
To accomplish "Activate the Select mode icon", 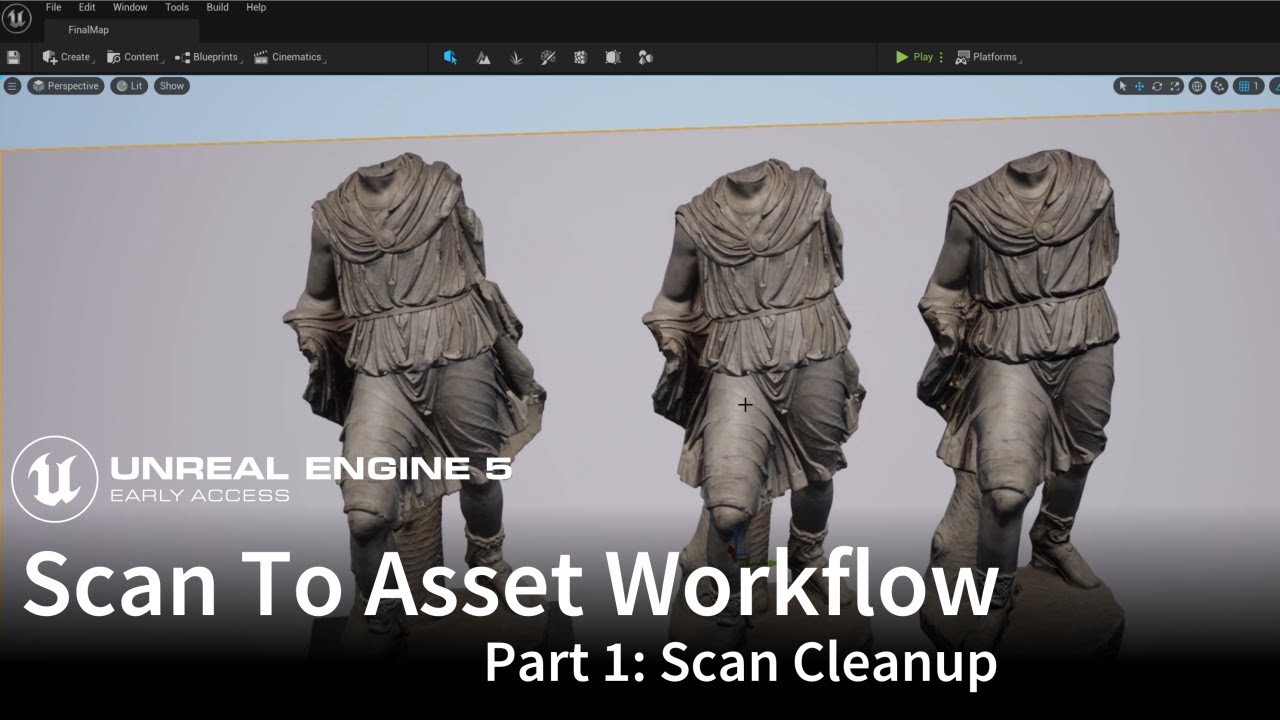I will [450, 57].
